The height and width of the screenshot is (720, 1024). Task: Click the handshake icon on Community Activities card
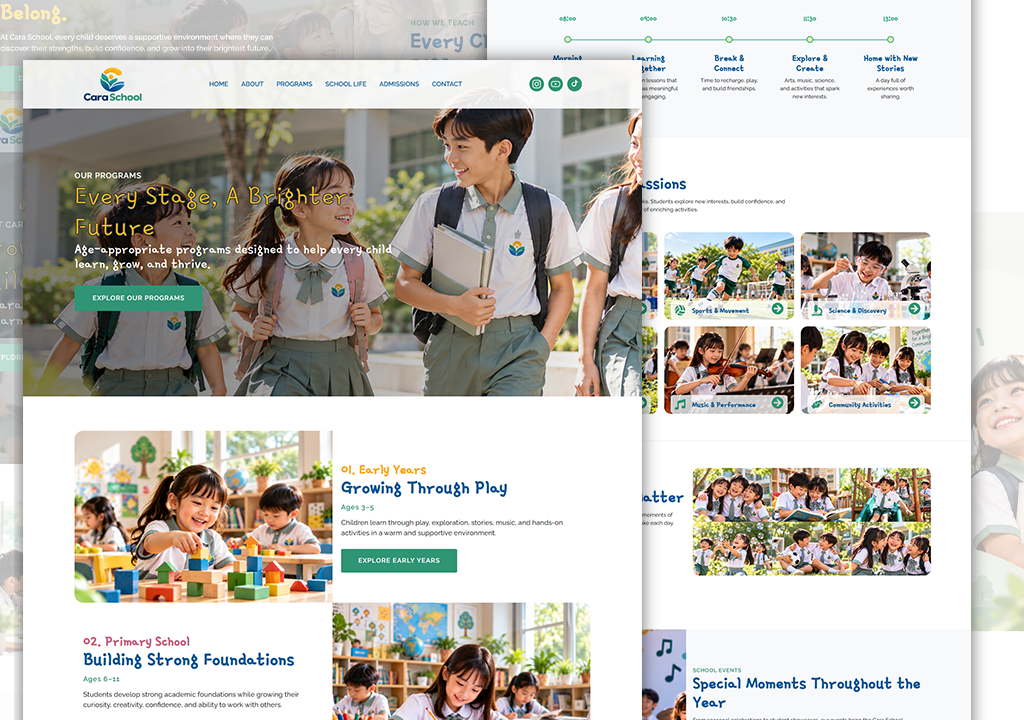817,404
